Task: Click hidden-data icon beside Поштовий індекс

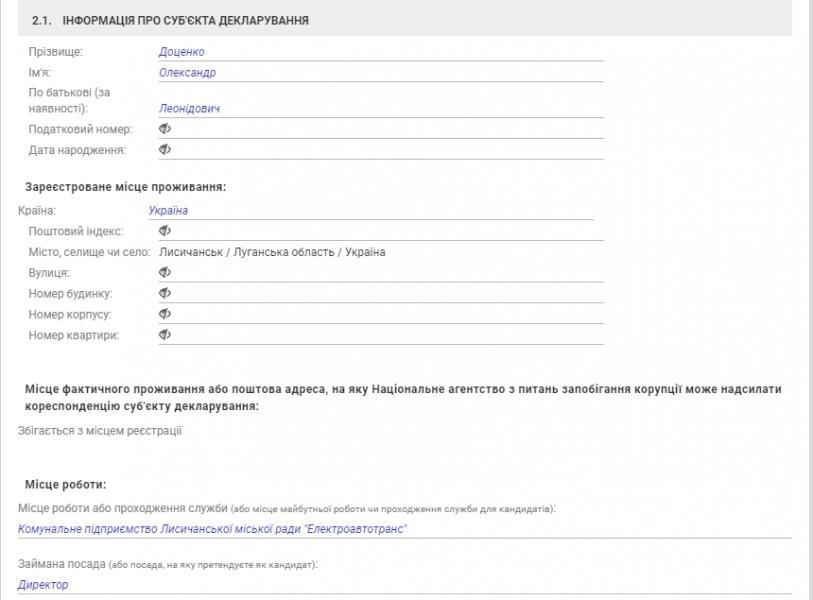Action: click(x=165, y=231)
